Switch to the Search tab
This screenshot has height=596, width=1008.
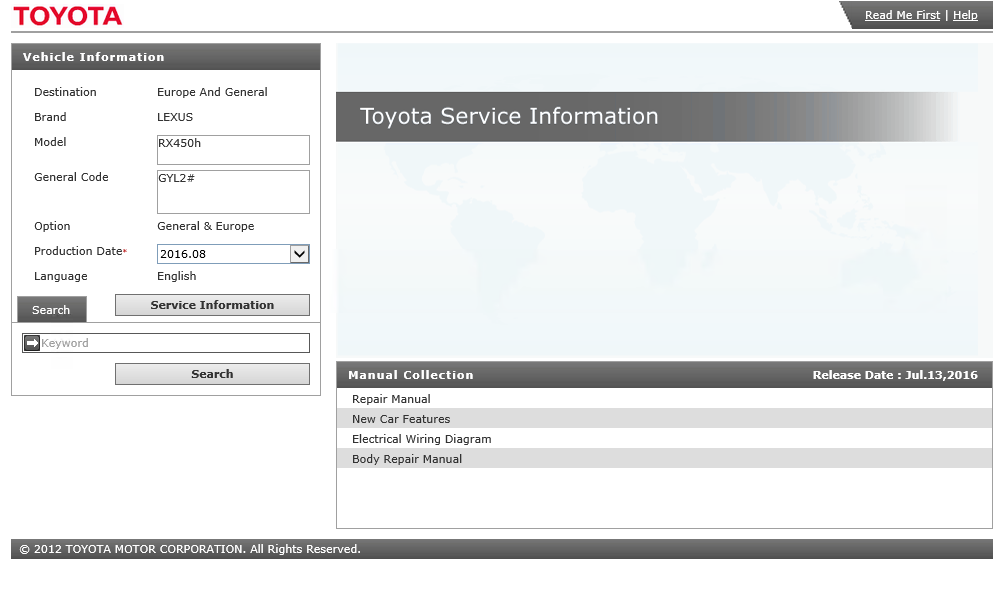coord(51,310)
